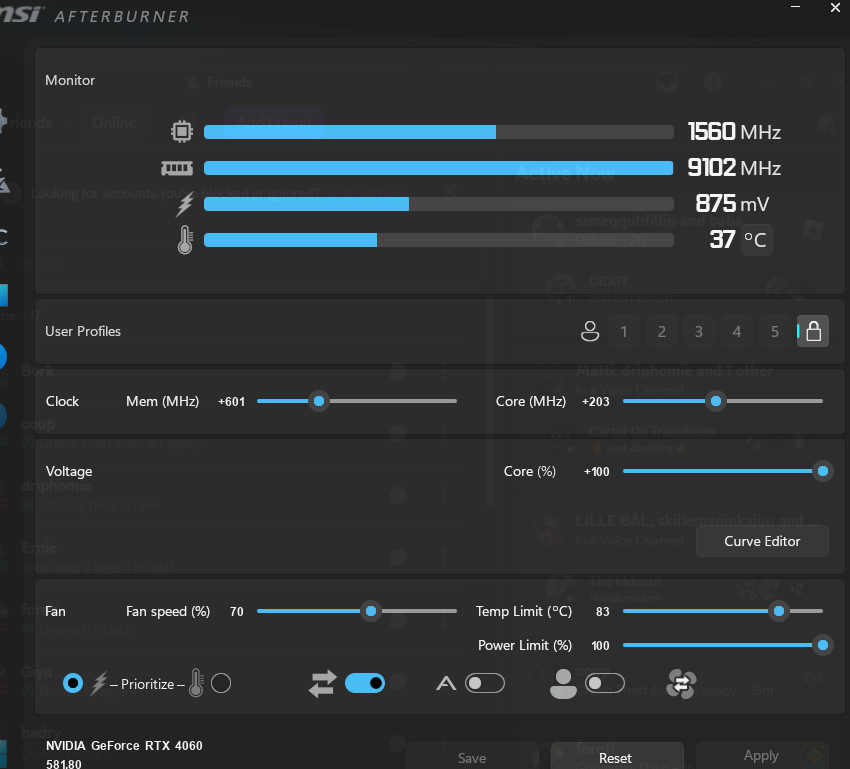This screenshot has height=769, width=850.
Task: Click the +203 core clock value
Action: coord(595,402)
